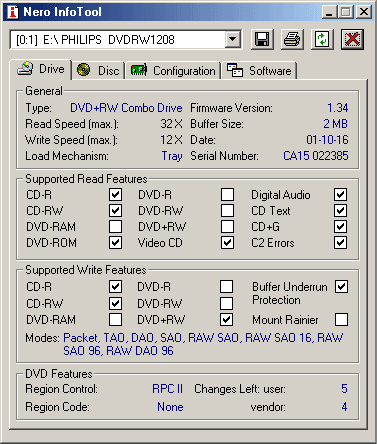377x444 pixels.
Task: Click the Supported Write Features group label
Action: coord(86,270)
